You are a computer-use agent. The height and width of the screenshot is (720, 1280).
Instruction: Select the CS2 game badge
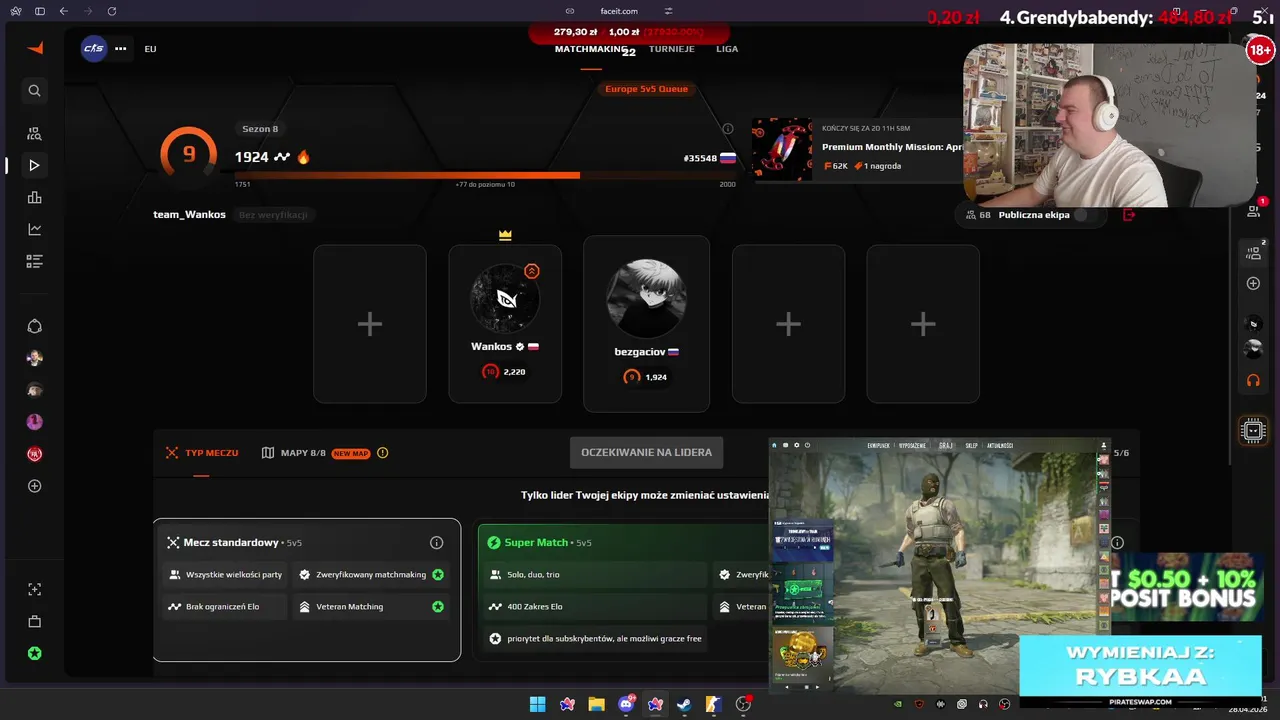pos(94,48)
